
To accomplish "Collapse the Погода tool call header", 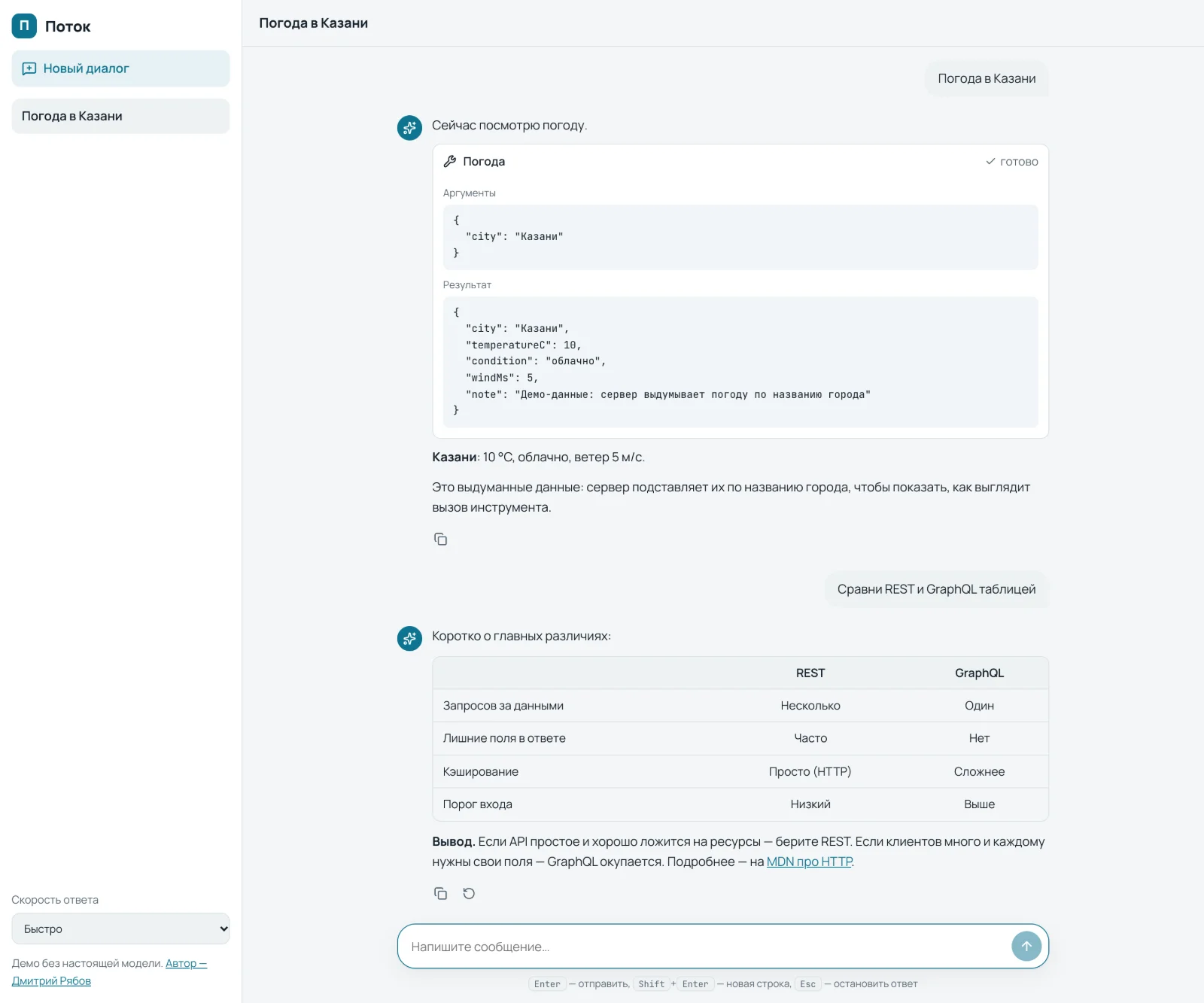I will [x=740, y=161].
